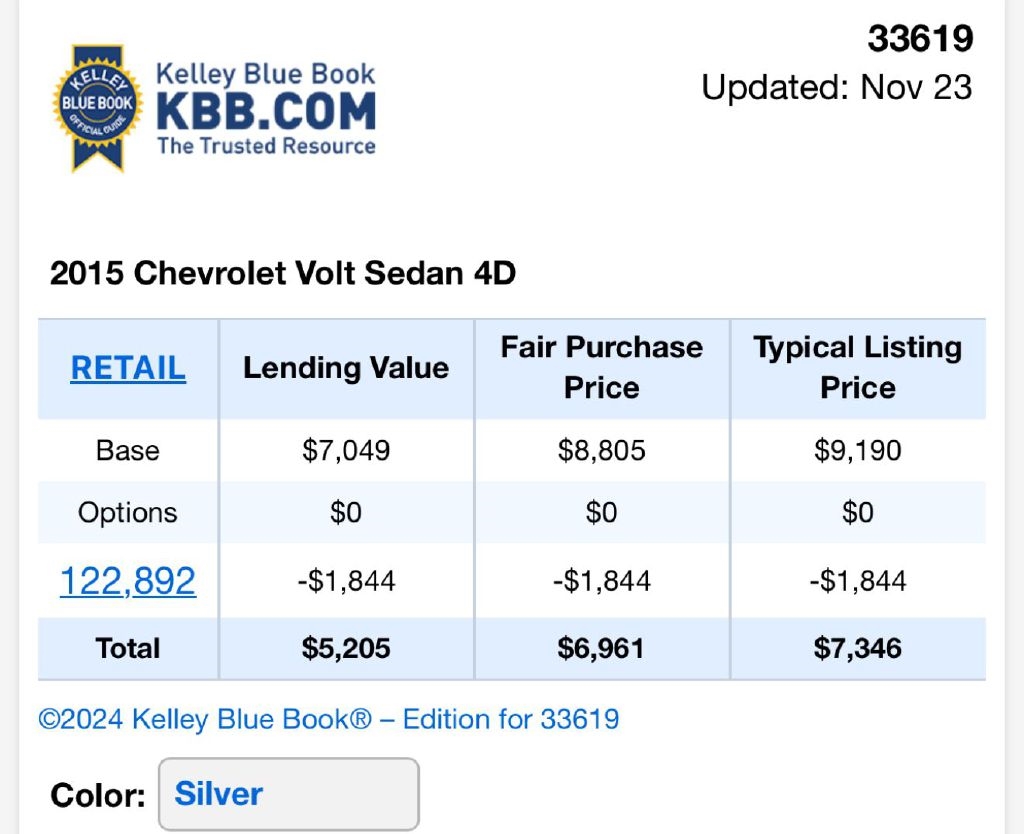Click the Total Typical Listing $7,346 cell

[x=858, y=648]
